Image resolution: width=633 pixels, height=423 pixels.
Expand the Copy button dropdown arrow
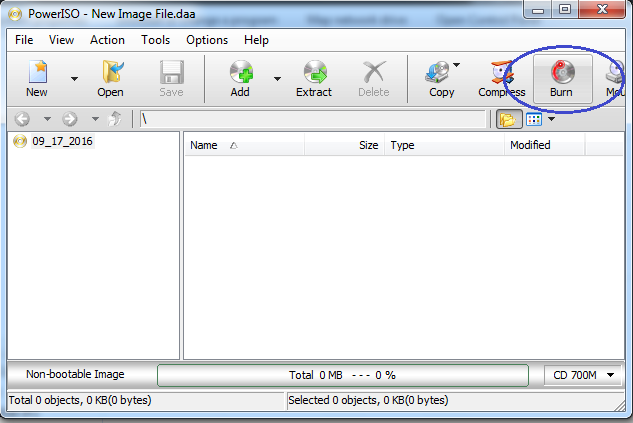[456, 65]
